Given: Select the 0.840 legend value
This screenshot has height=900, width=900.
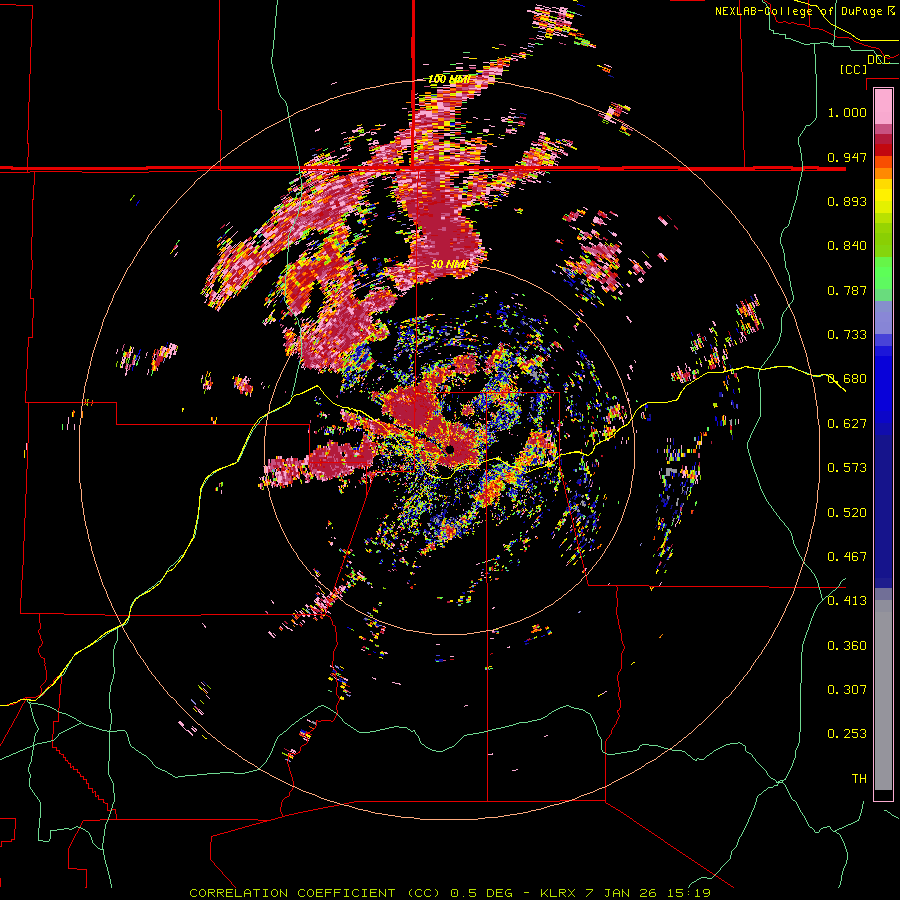Looking at the screenshot, I should tap(847, 246).
